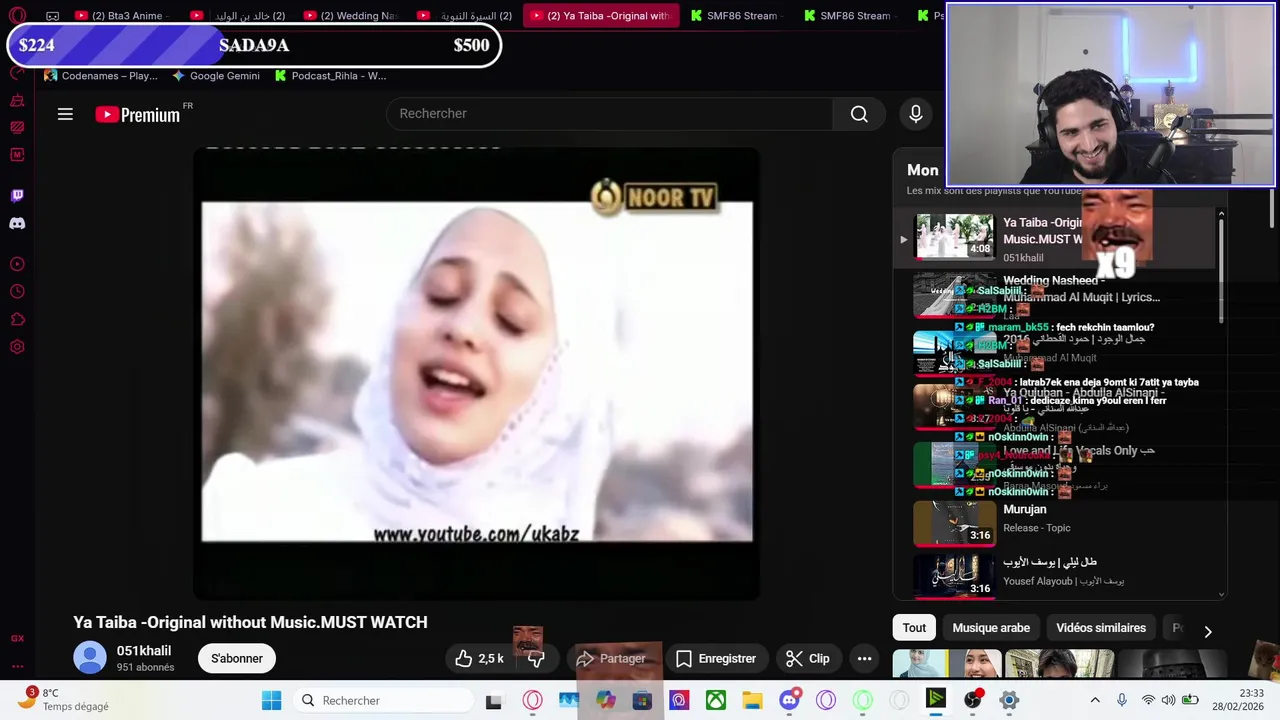Open the weather widget showing 8°C
1280x720 pixels.
[x=64, y=700]
